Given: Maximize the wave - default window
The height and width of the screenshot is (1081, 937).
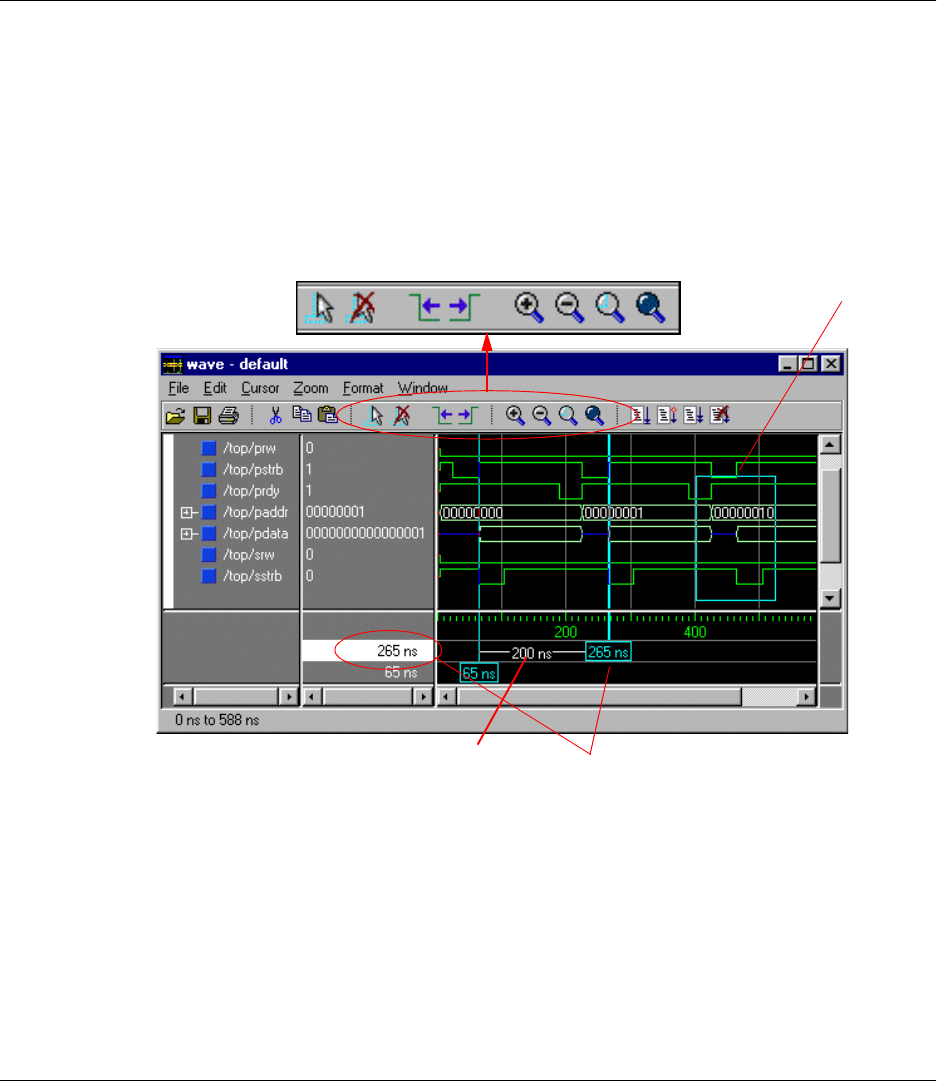Looking at the screenshot, I should point(809,363).
